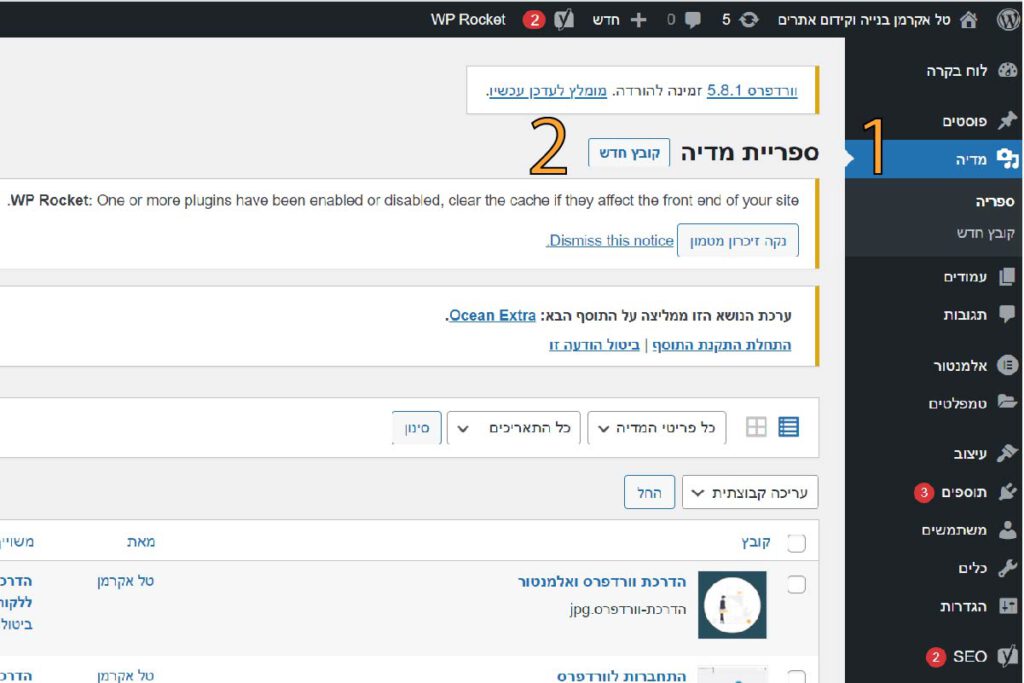Click the pages icon beside עמודים
The image size is (1024, 683).
(1007, 277)
